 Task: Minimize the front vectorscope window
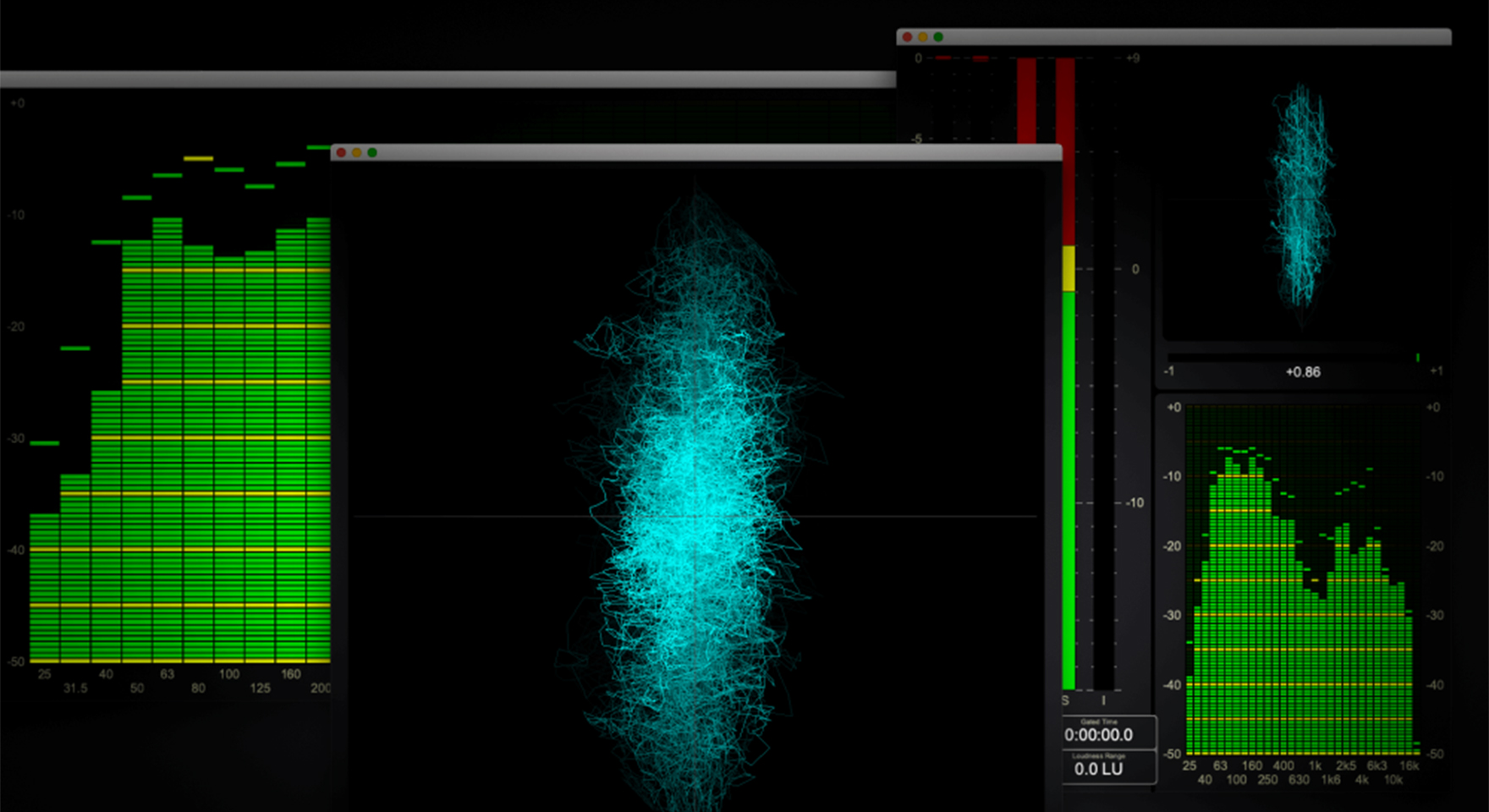[x=356, y=153]
